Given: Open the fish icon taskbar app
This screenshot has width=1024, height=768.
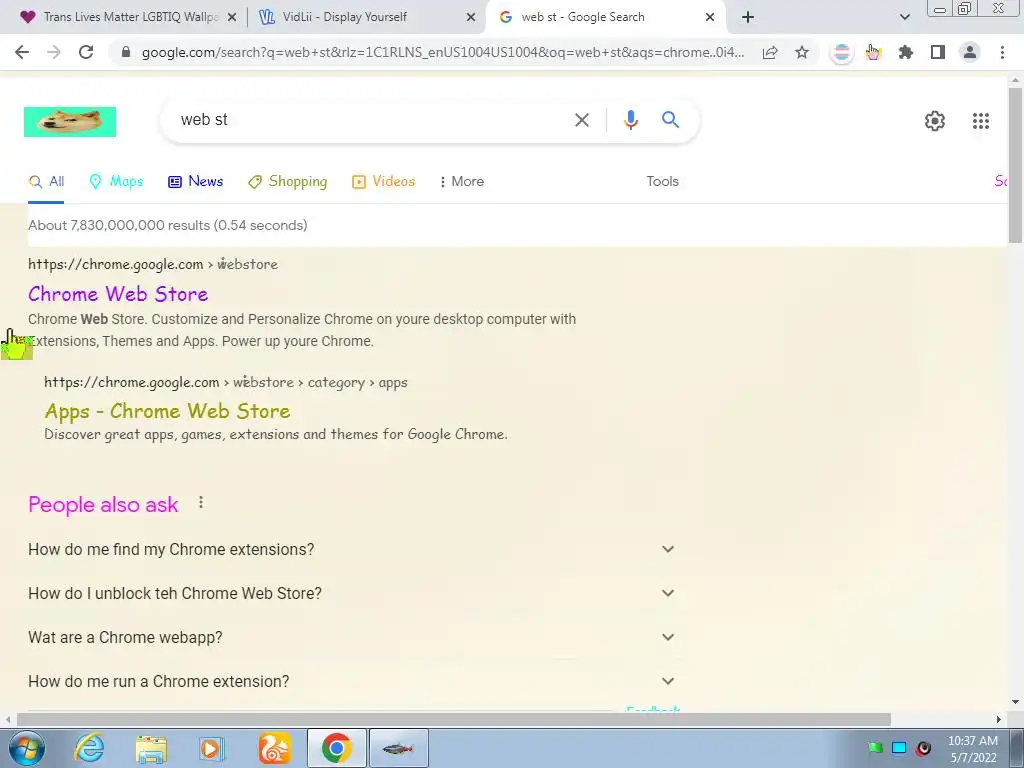Looking at the screenshot, I should [x=398, y=748].
